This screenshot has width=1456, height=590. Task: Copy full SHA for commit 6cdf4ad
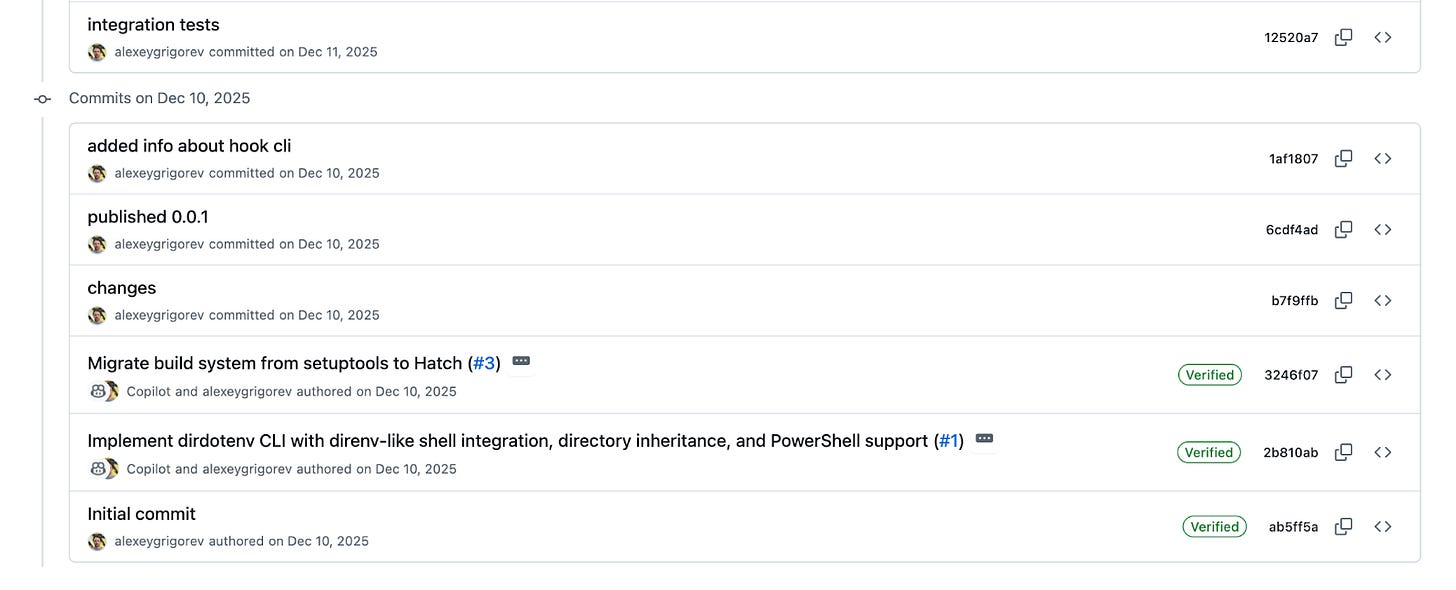pyautogui.click(x=1344, y=229)
